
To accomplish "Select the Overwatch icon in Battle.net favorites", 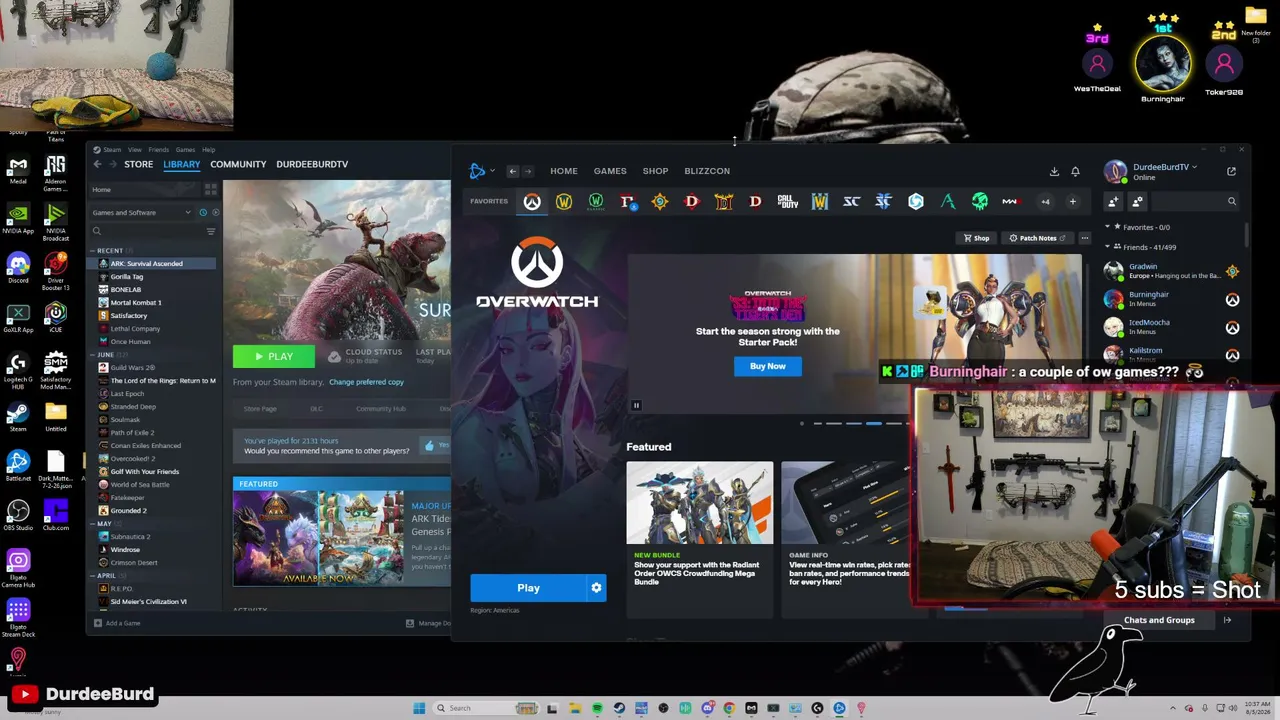I will click(x=532, y=202).
